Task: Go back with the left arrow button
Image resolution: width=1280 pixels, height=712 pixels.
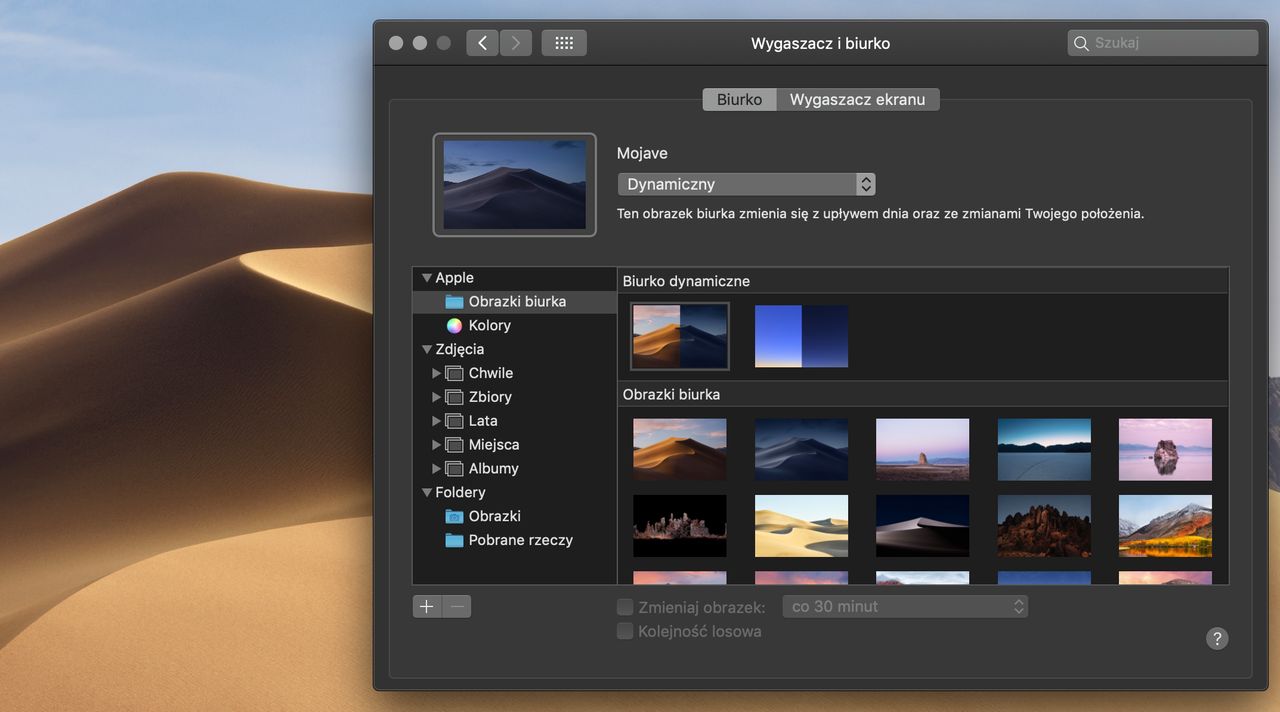Action: coord(482,43)
